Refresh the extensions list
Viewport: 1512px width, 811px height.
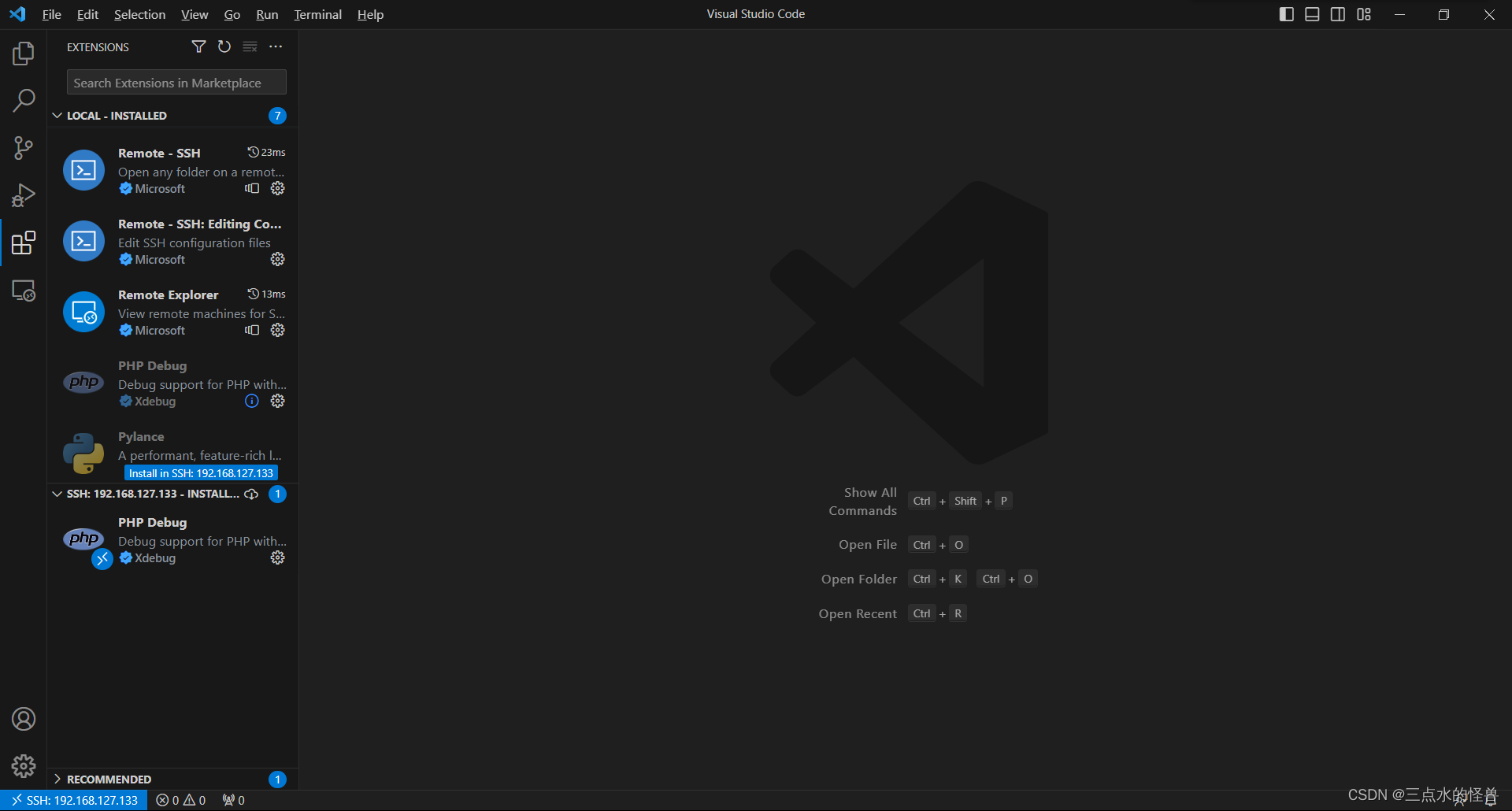[224, 47]
